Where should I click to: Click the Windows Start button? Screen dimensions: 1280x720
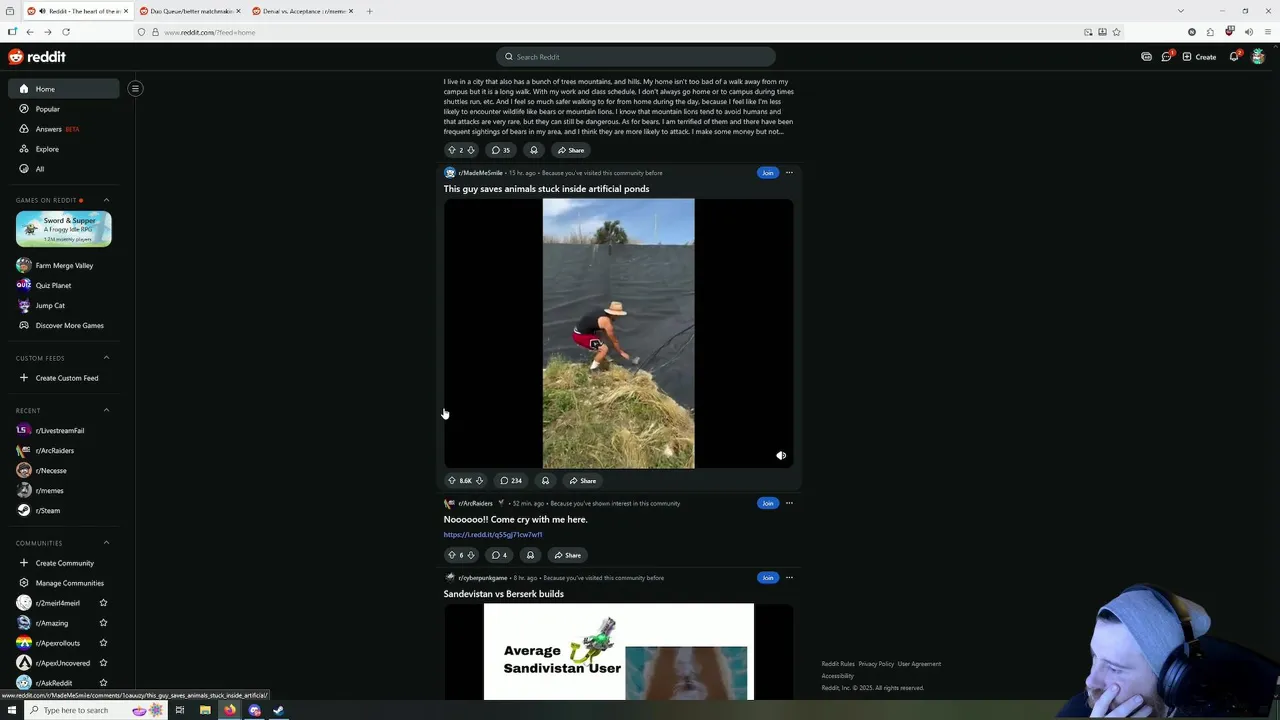coord(10,710)
